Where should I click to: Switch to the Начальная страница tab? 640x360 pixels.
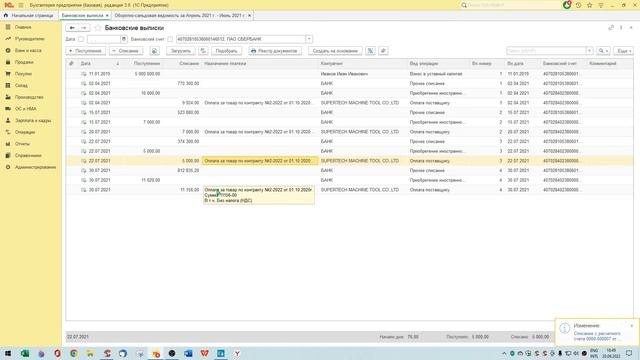click(29, 16)
